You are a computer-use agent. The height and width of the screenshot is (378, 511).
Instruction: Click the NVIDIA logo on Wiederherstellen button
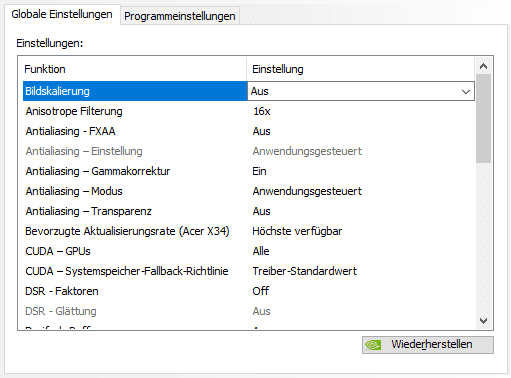(373, 345)
